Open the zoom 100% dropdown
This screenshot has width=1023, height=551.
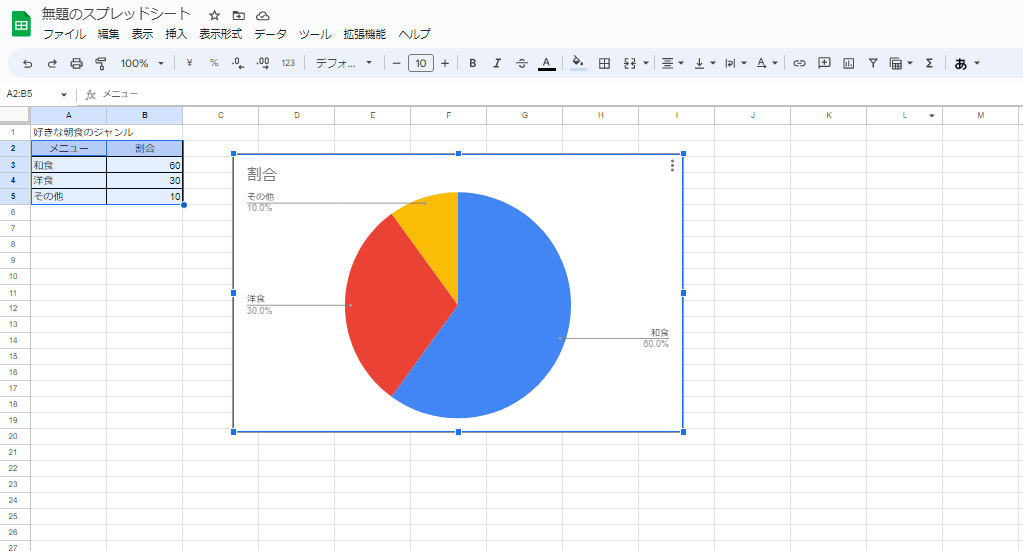click(x=142, y=63)
